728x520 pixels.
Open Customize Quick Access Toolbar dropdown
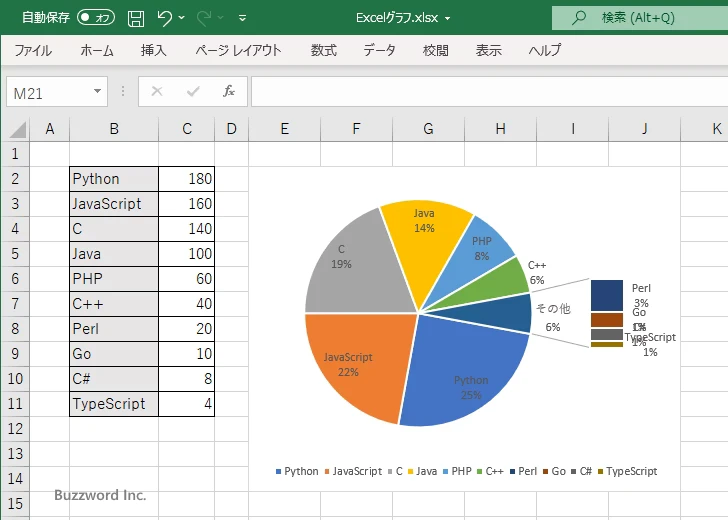point(243,18)
